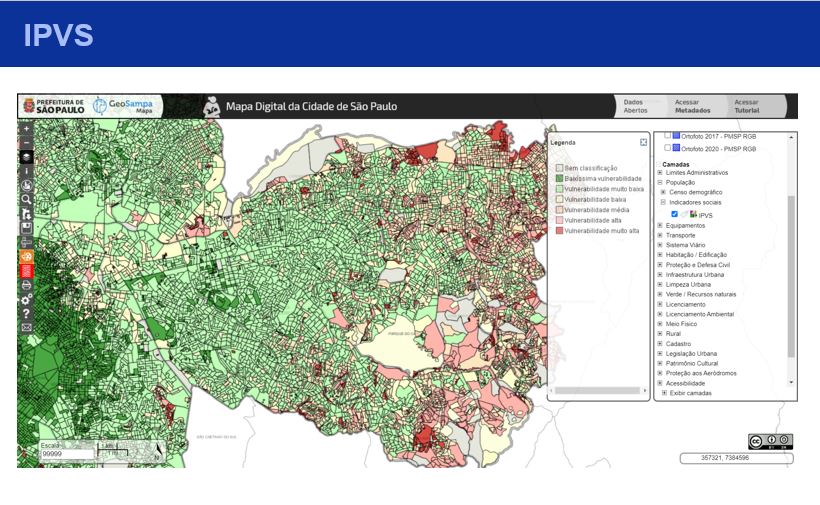Expand the Transporte layer group
The image size is (820, 505).
660,236
